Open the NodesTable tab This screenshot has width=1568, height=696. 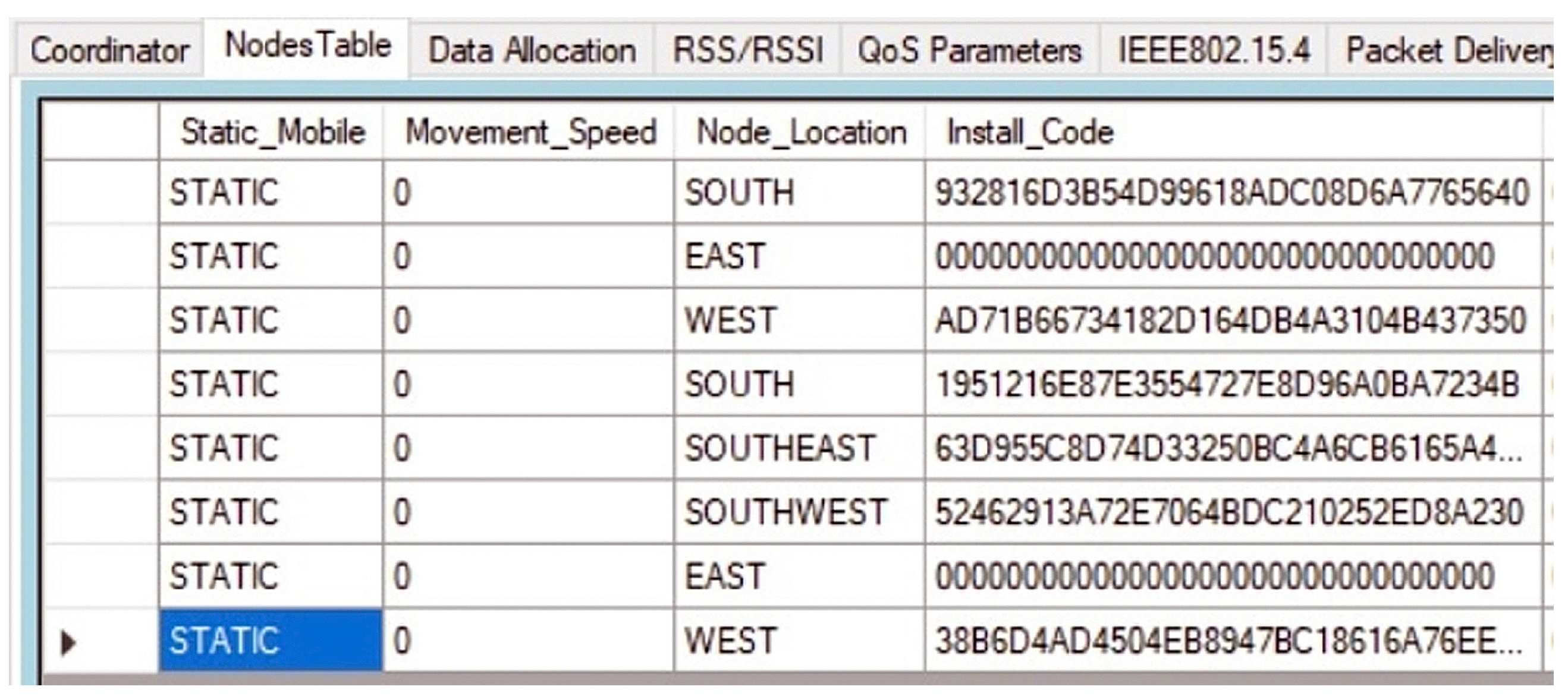pyautogui.click(x=307, y=46)
